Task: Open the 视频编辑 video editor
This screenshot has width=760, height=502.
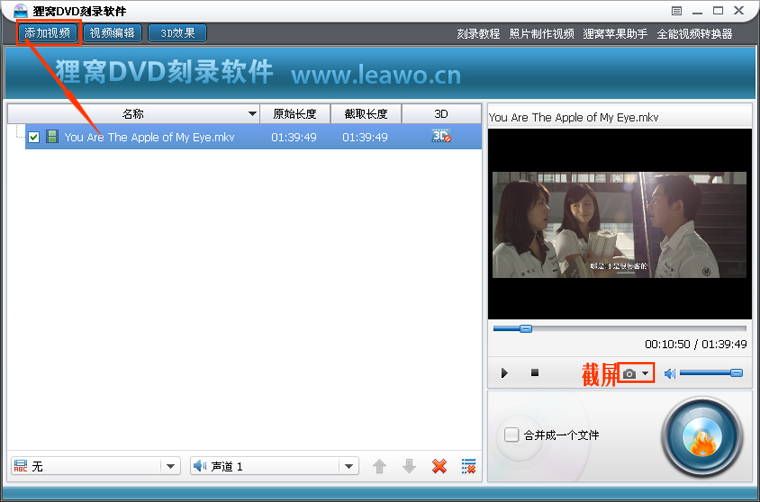Action: [x=112, y=33]
